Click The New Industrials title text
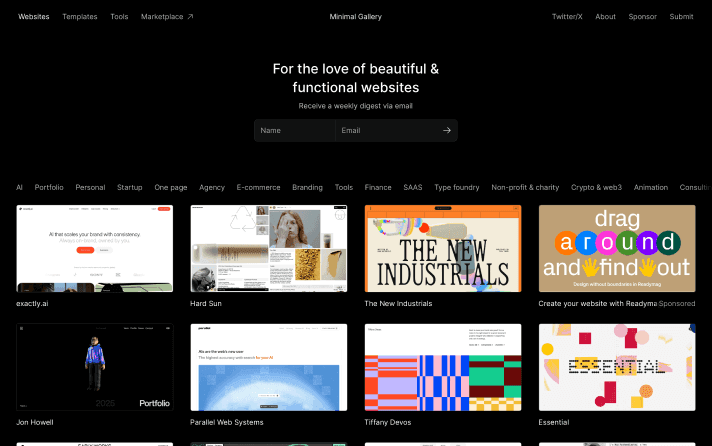 [398, 304]
